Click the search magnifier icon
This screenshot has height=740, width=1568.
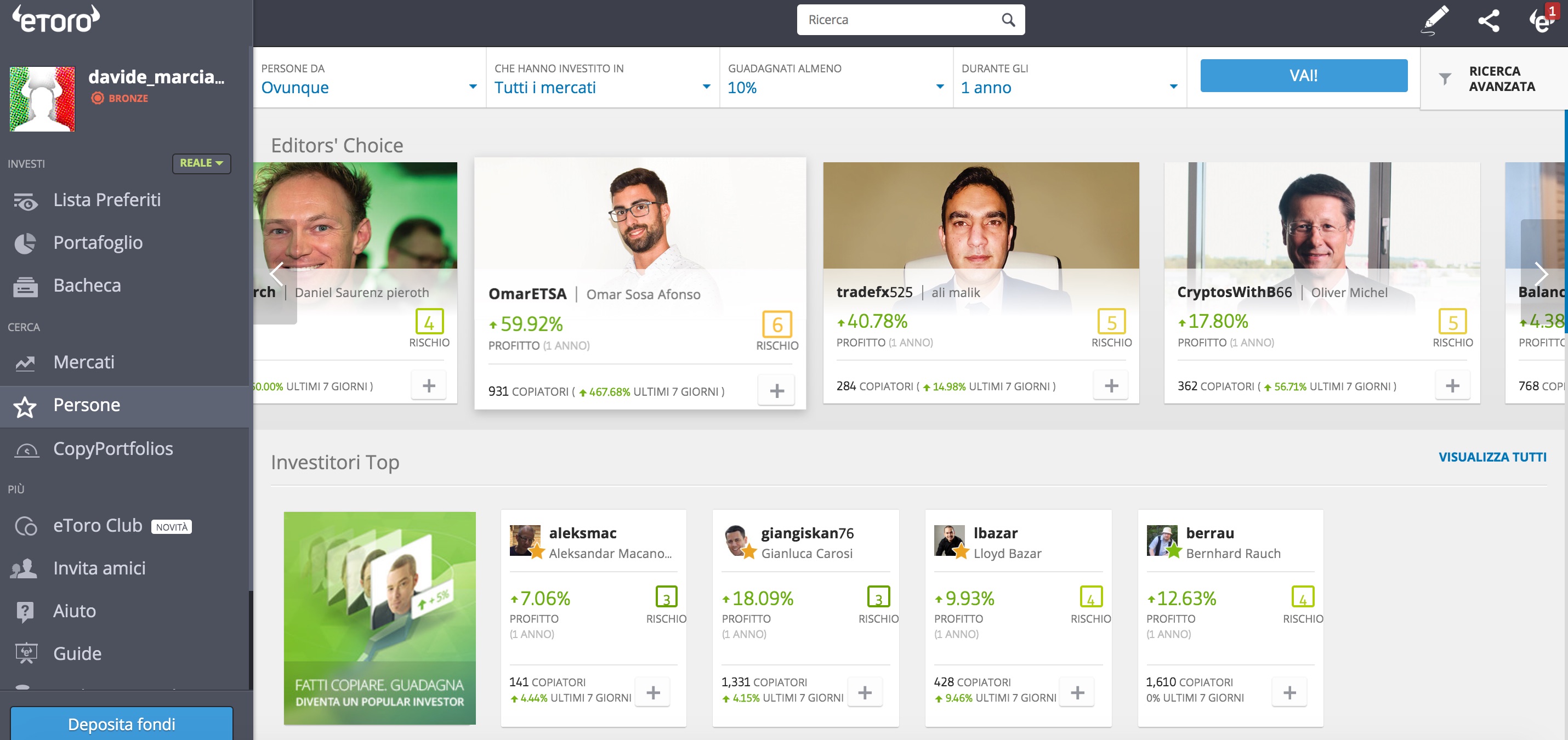coord(1008,20)
